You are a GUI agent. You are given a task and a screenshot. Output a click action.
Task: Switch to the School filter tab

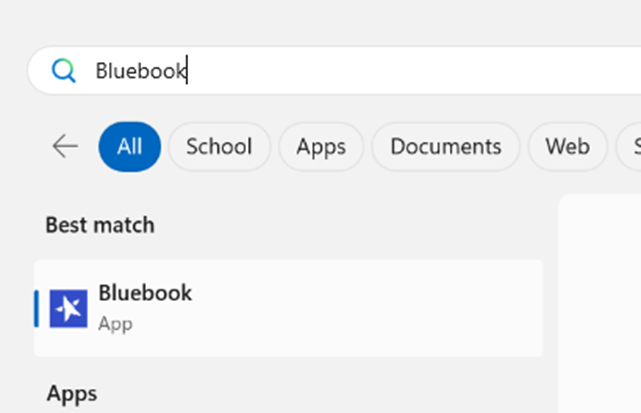(219, 146)
